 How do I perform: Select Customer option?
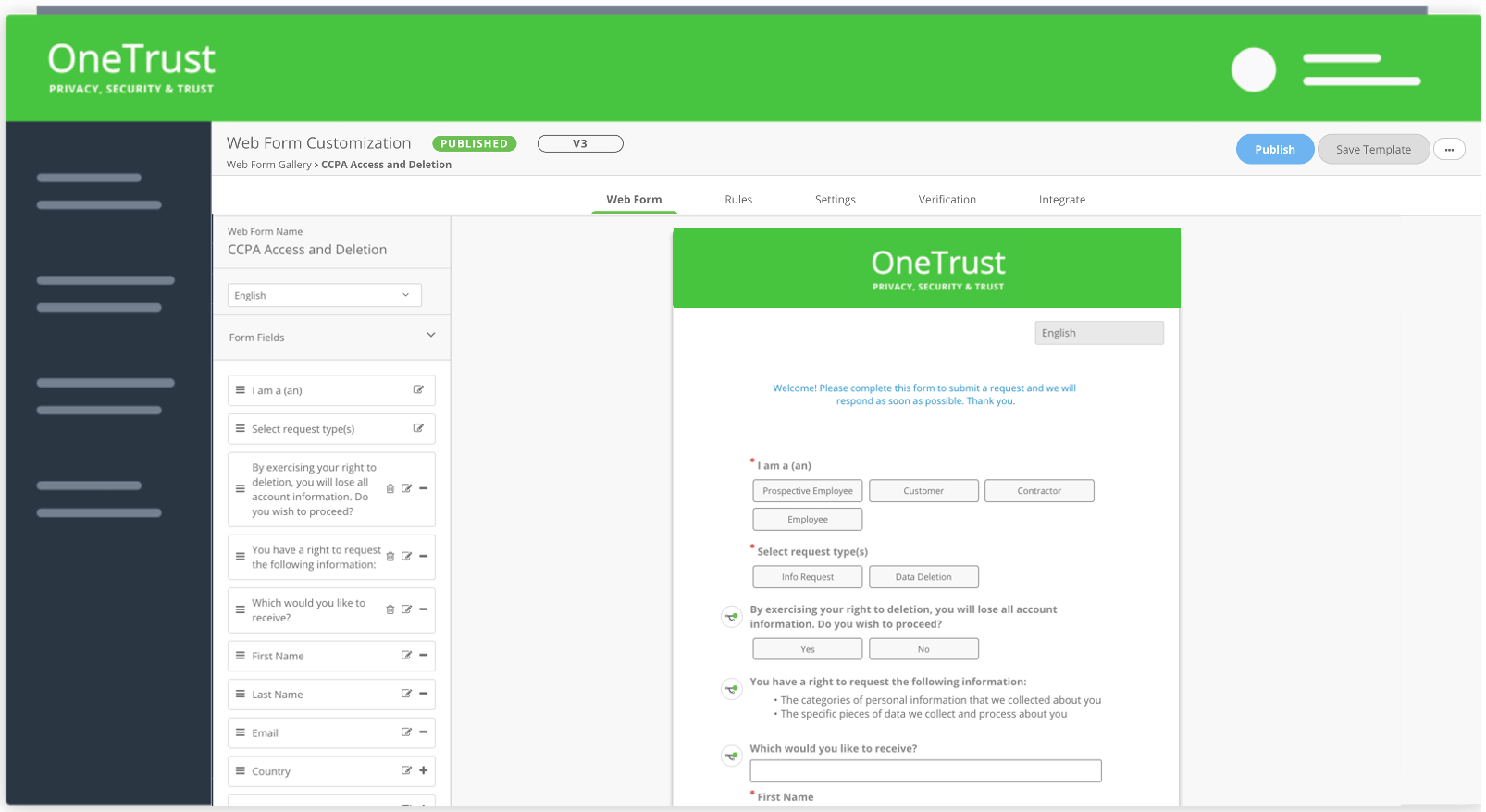[923, 491]
